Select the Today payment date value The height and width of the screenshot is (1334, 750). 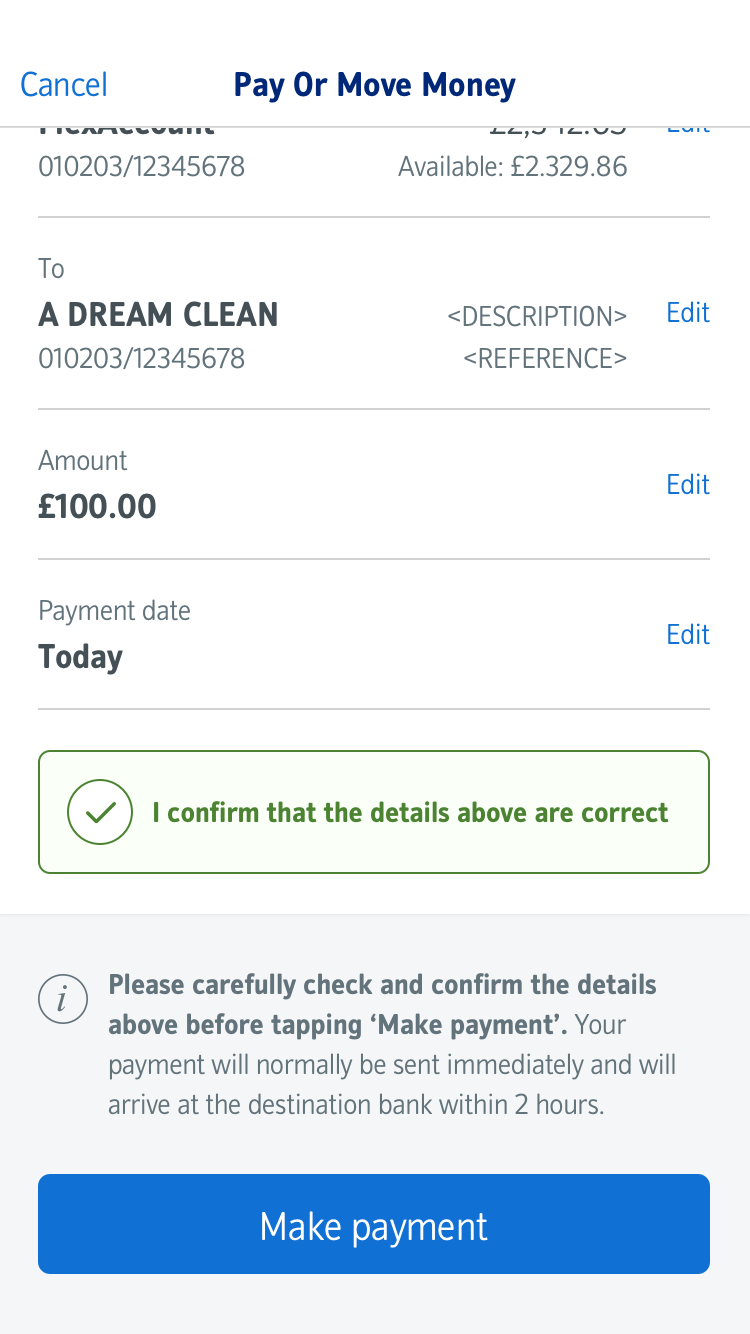pos(80,657)
